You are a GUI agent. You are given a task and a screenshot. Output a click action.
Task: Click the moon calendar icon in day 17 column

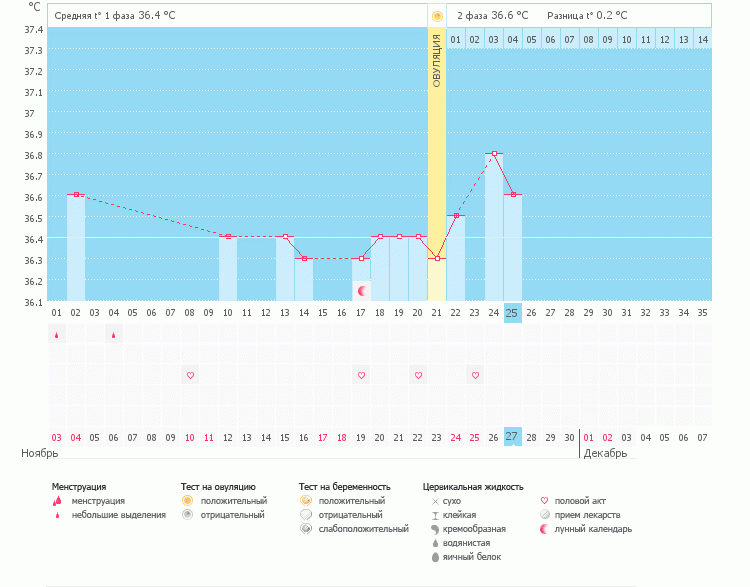coord(362,290)
